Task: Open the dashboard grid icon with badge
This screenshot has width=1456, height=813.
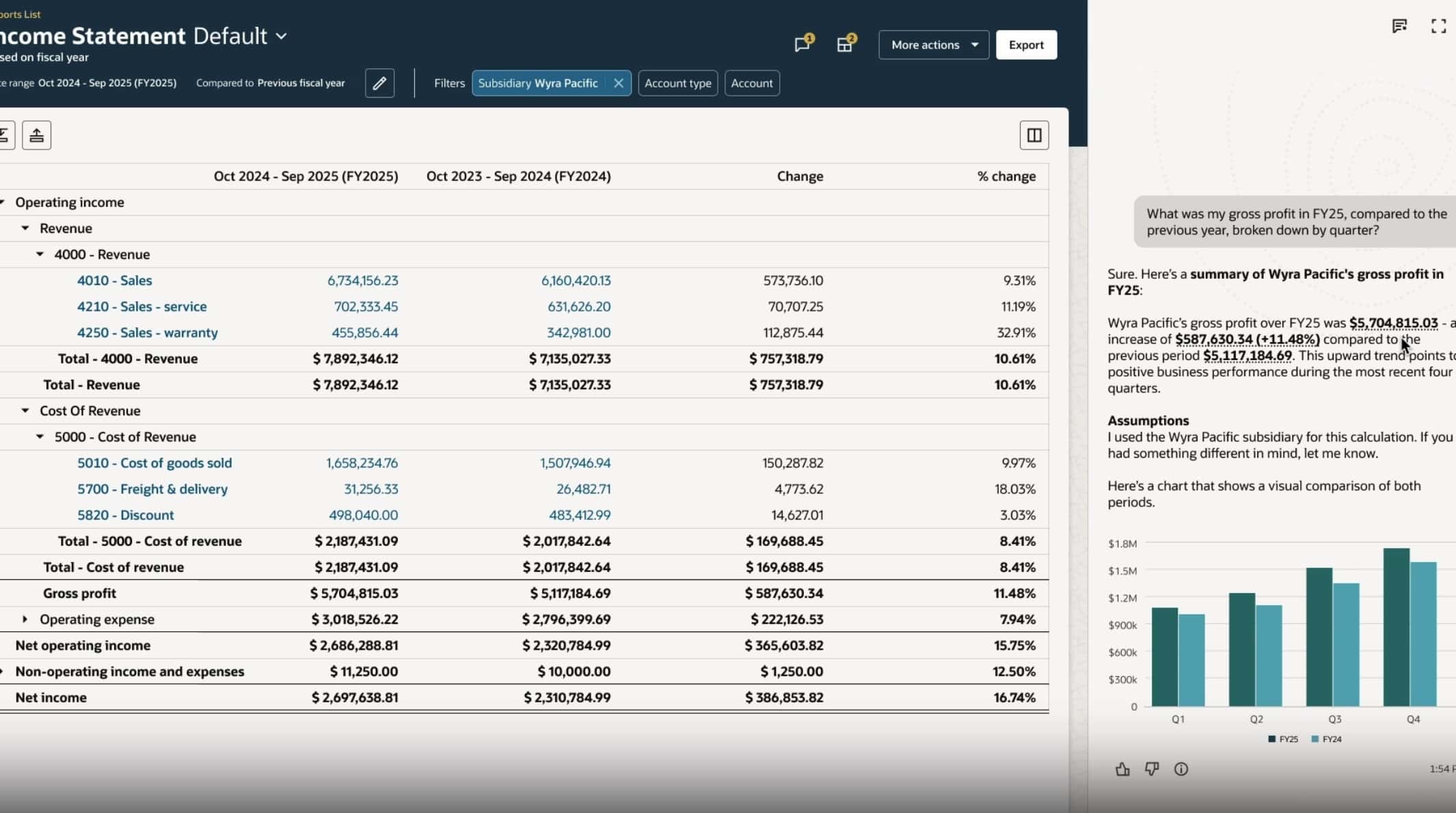Action: (845, 45)
